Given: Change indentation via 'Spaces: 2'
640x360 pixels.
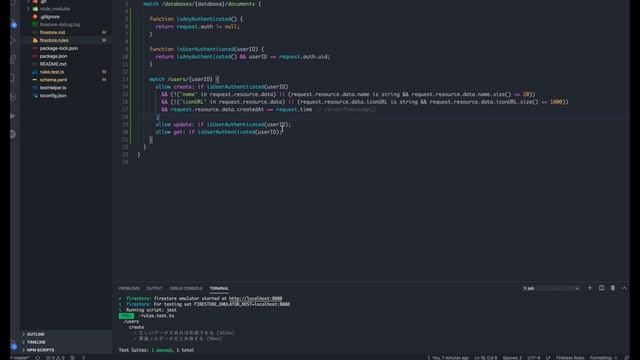Looking at the screenshot, I should tap(512, 358).
